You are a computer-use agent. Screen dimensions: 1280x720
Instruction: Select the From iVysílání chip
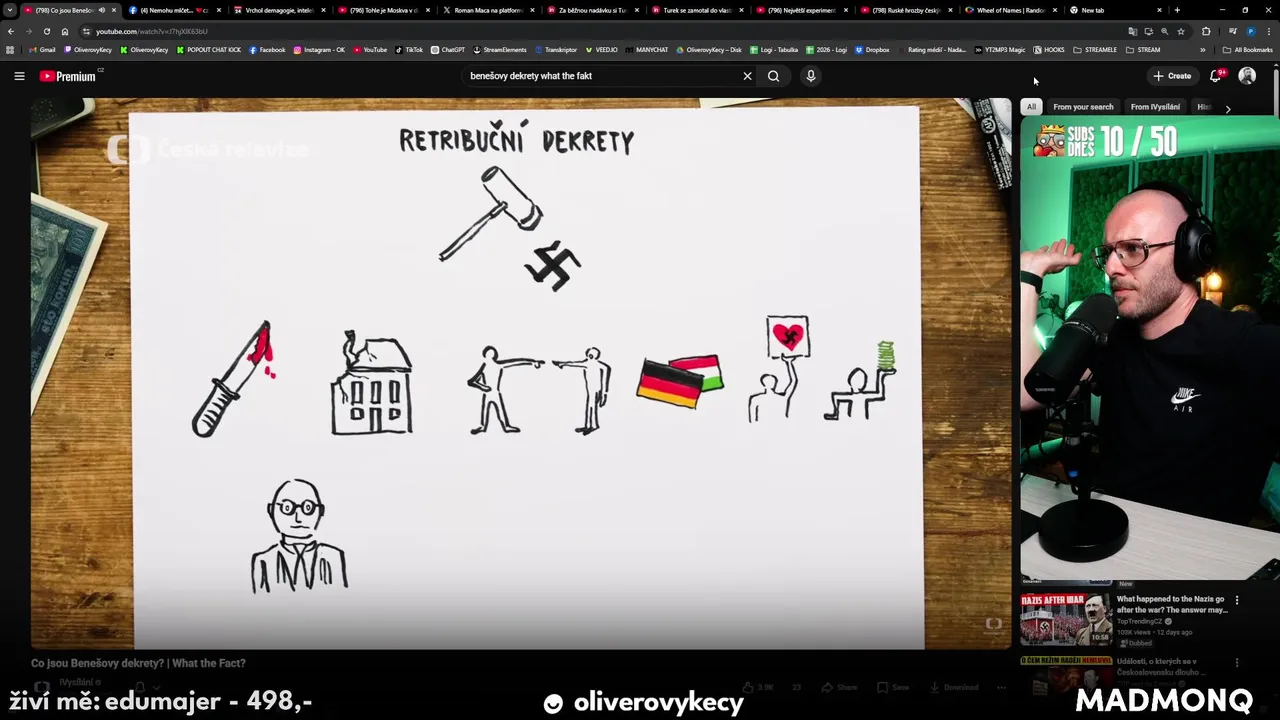tap(1155, 107)
